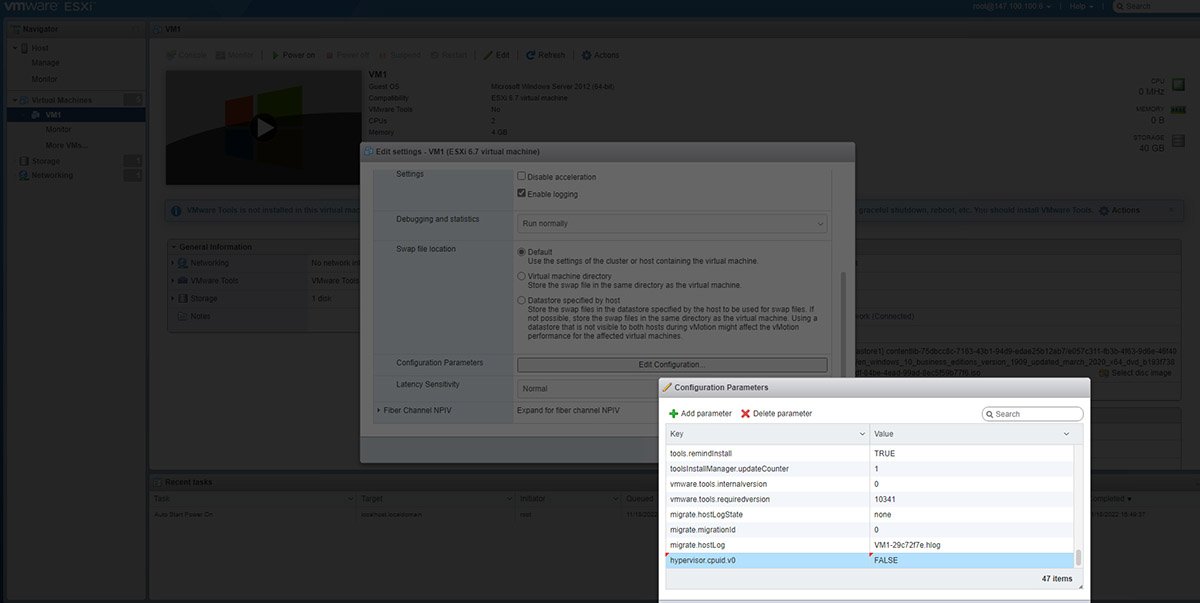
Task: Click the red Delete parameter X icon
Action: pos(745,414)
